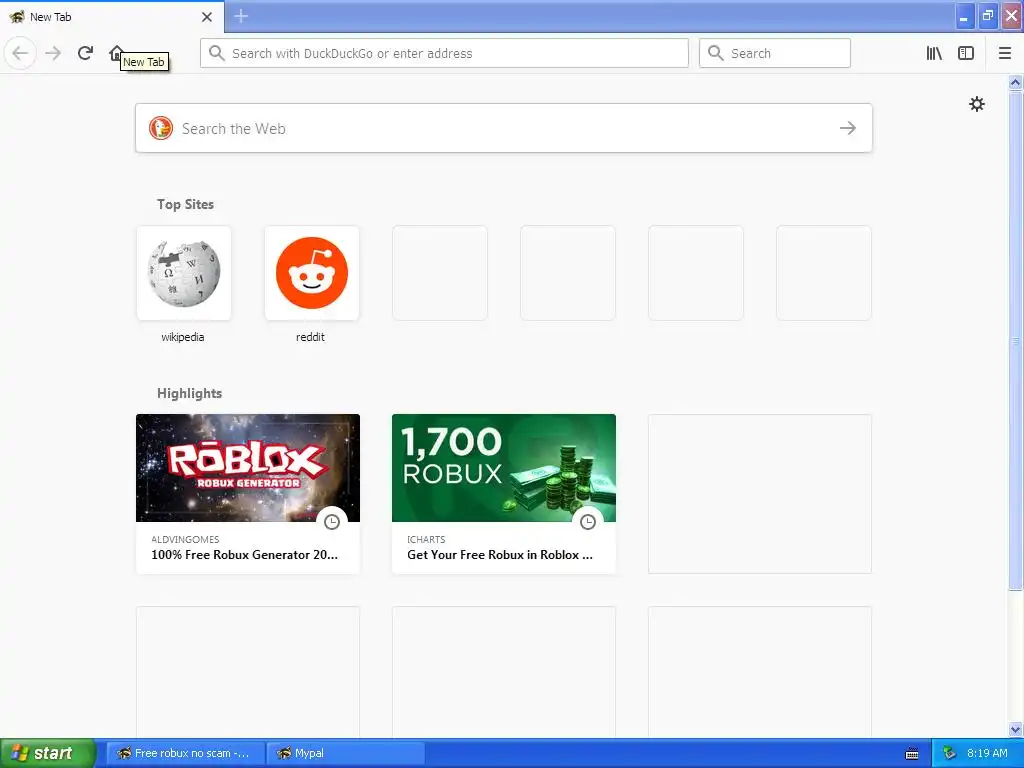Minimize the browser window
Image resolution: width=1024 pixels, height=768 pixels.
[x=964, y=16]
